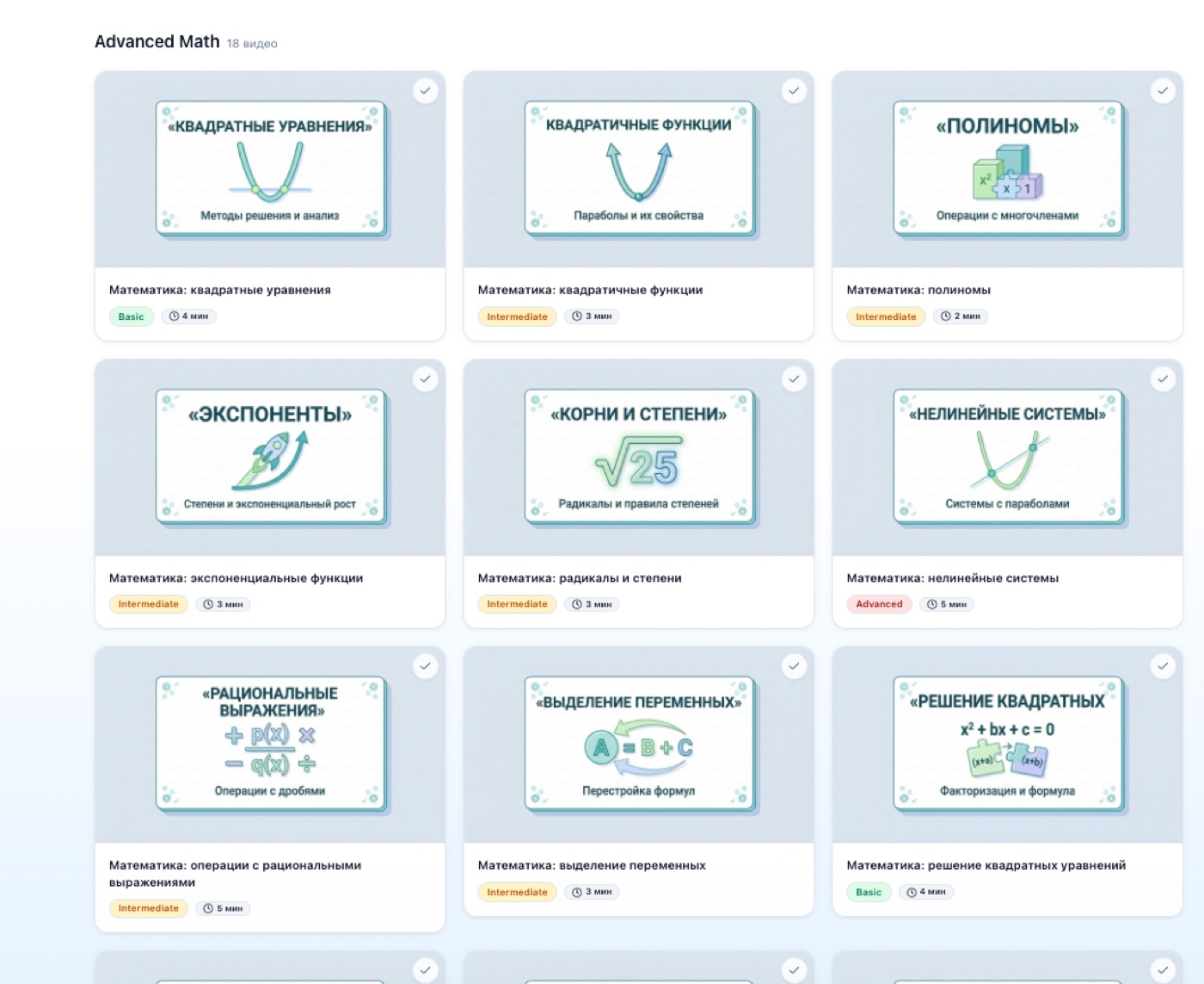Select the нелинейные системы card checkmark circle

pos(1163,379)
